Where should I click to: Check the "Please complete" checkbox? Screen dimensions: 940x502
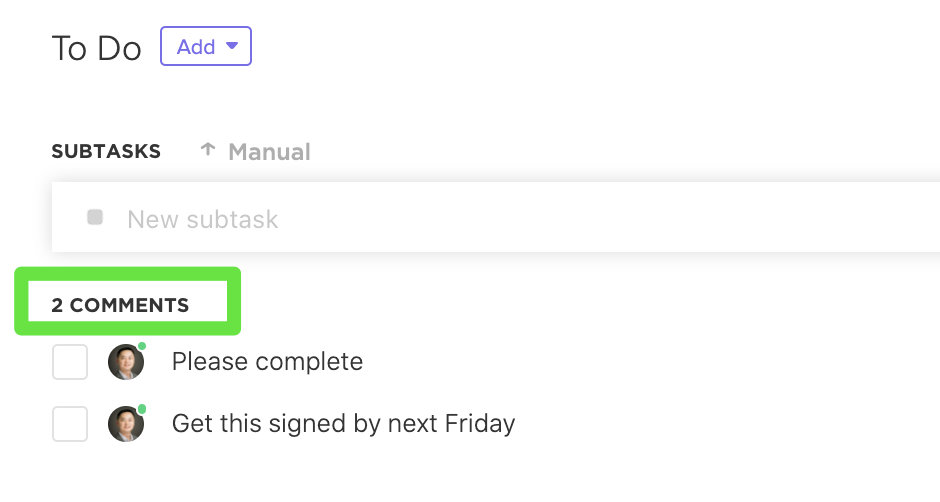pos(70,361)
